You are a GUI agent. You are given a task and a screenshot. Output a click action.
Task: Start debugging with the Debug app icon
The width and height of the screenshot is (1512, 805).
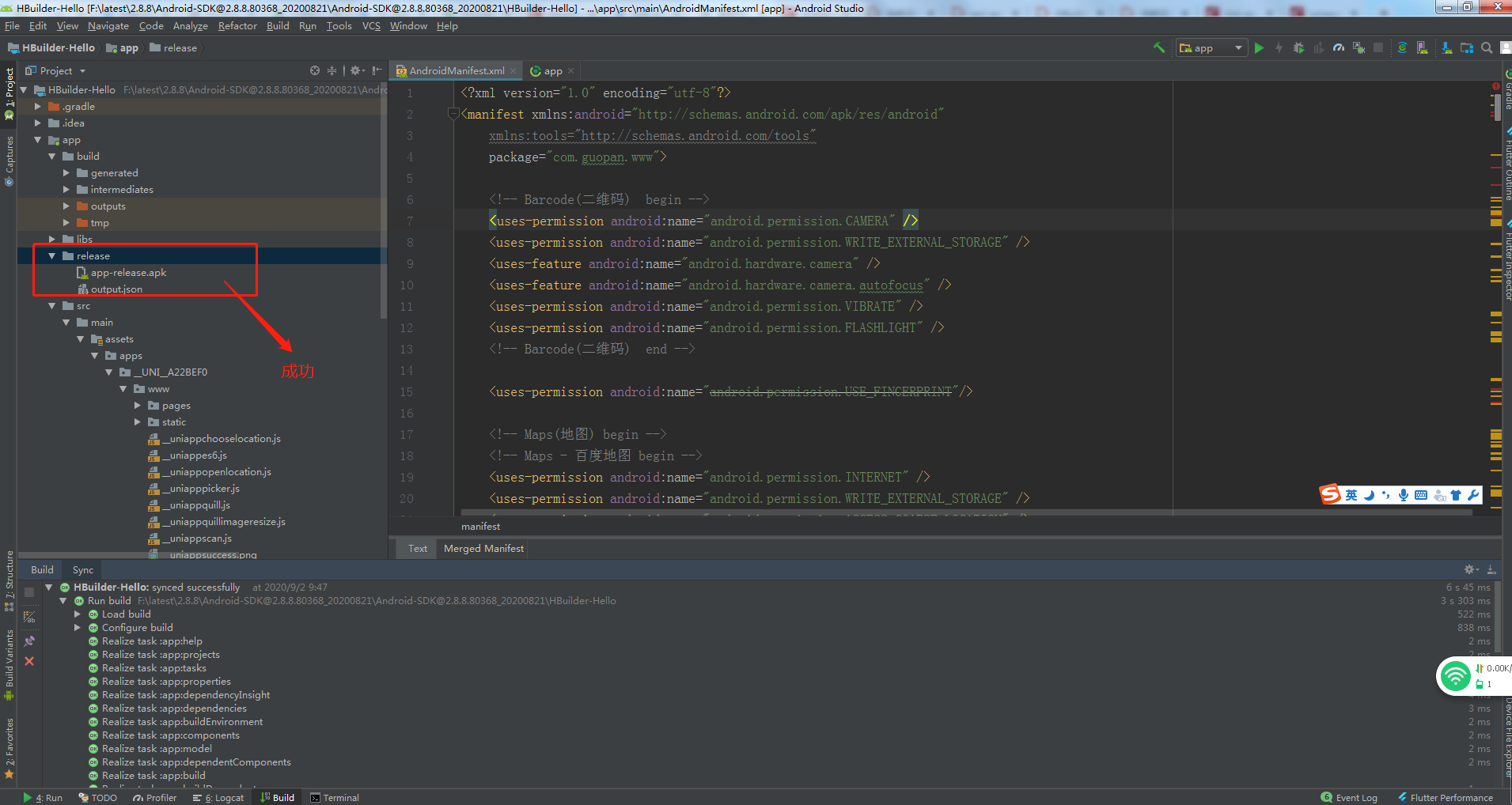1298,48
